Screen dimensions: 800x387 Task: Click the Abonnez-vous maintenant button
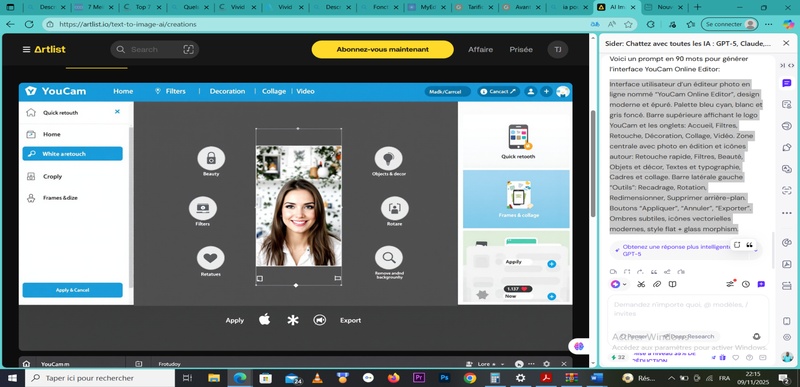(x=383, y=49)
